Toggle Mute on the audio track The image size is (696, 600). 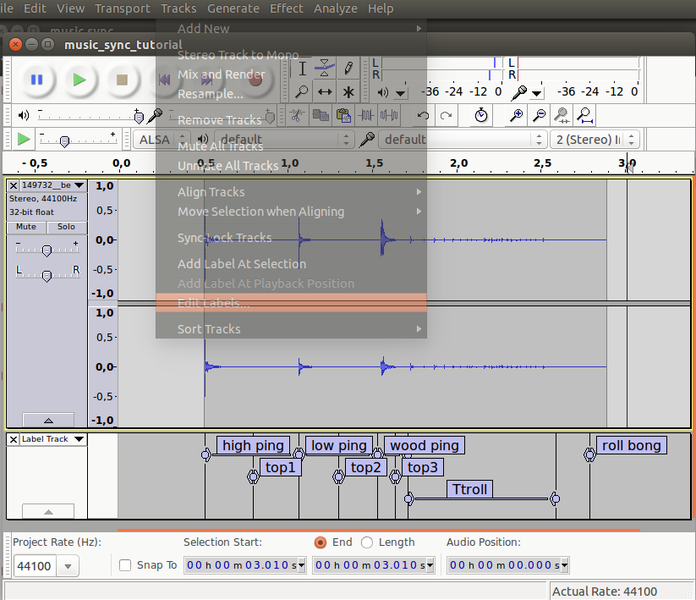(26, 227)
